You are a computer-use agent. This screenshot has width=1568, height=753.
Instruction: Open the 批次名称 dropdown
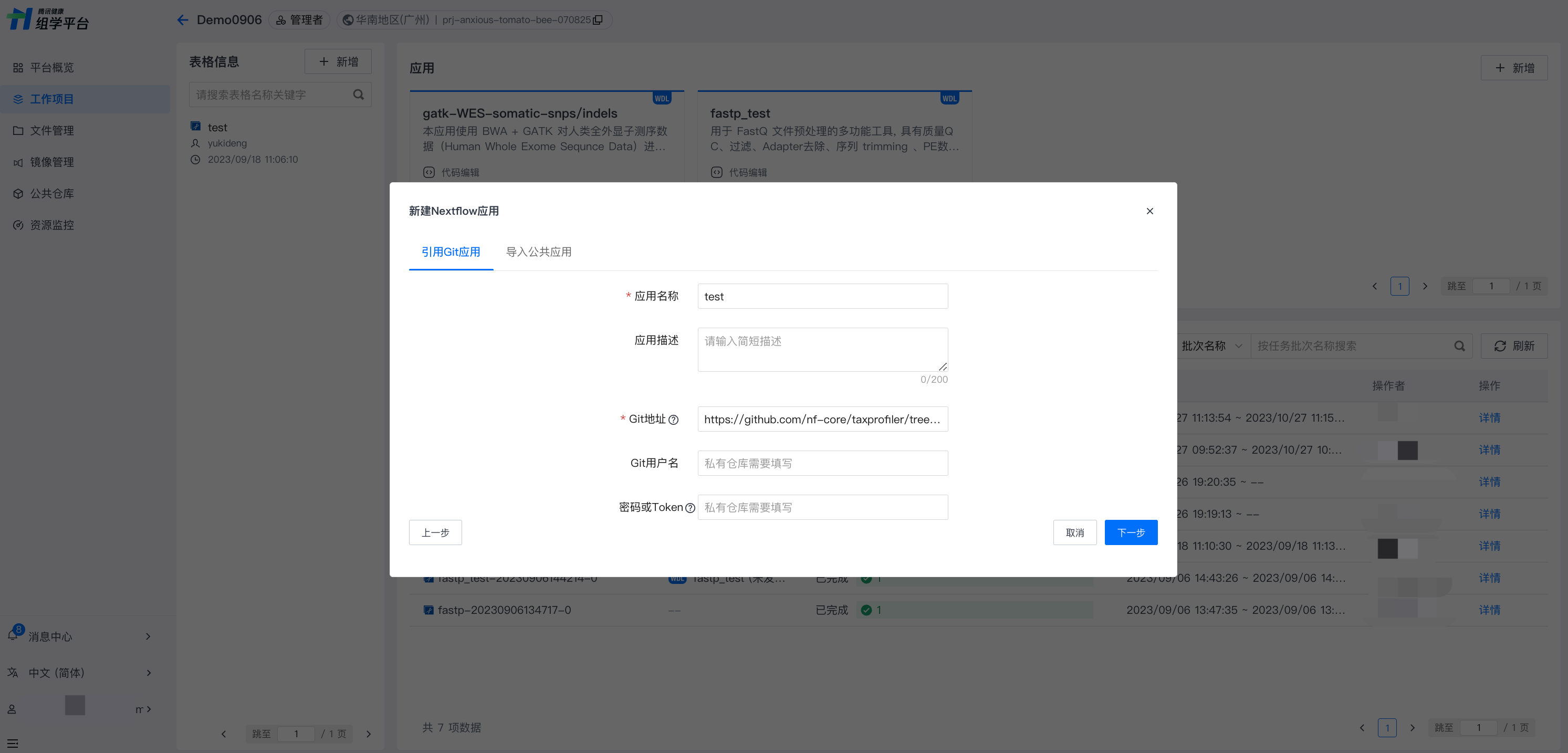click(1211, 346)
